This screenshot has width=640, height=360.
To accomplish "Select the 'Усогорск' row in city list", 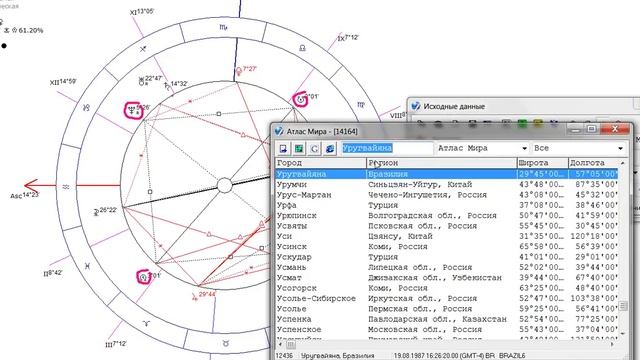I will point(447,288).
